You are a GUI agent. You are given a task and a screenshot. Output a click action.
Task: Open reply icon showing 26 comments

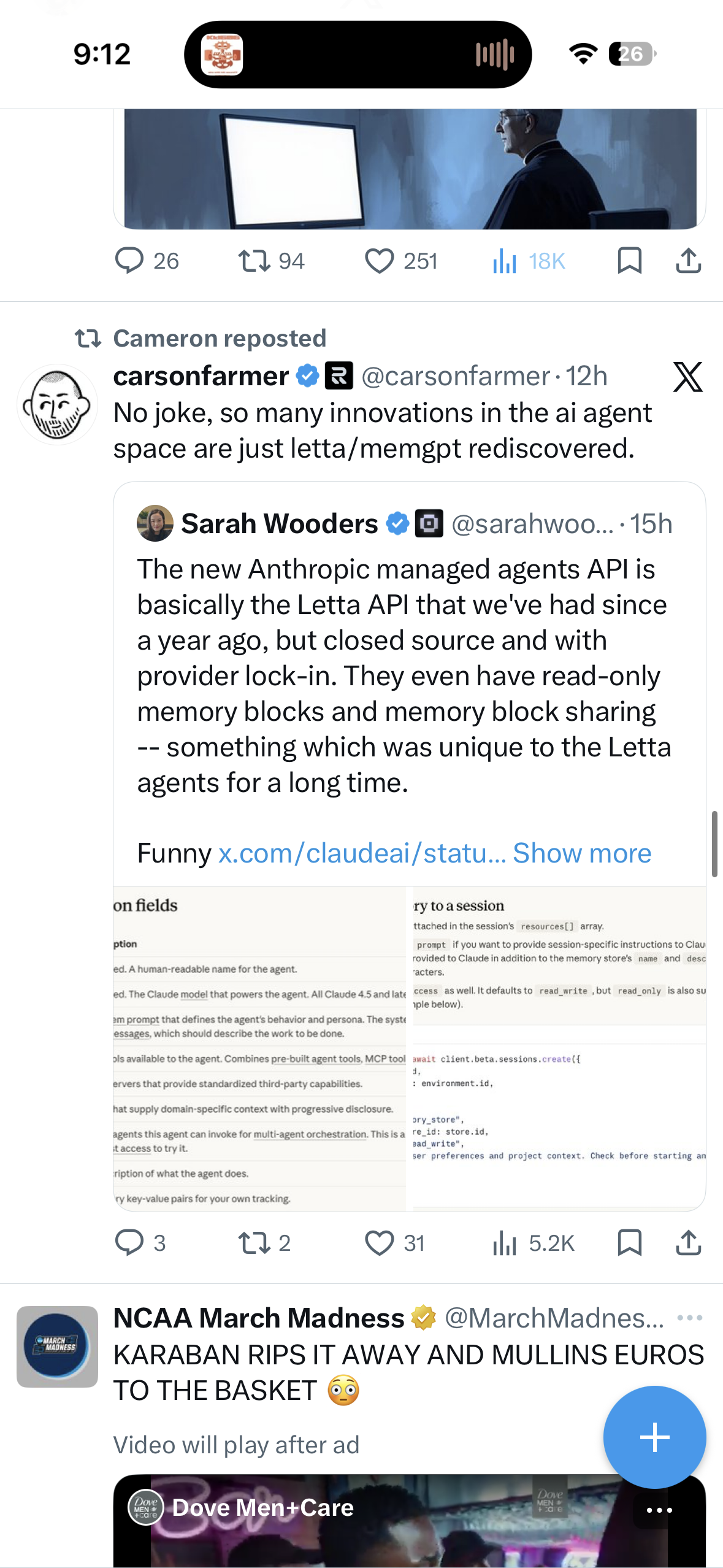[129, 261]
